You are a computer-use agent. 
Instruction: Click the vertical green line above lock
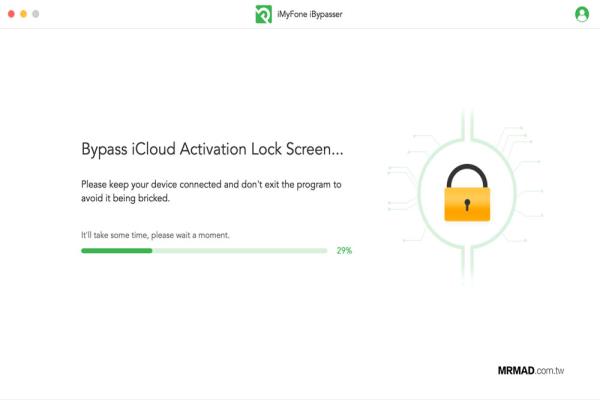click(467, 124)
